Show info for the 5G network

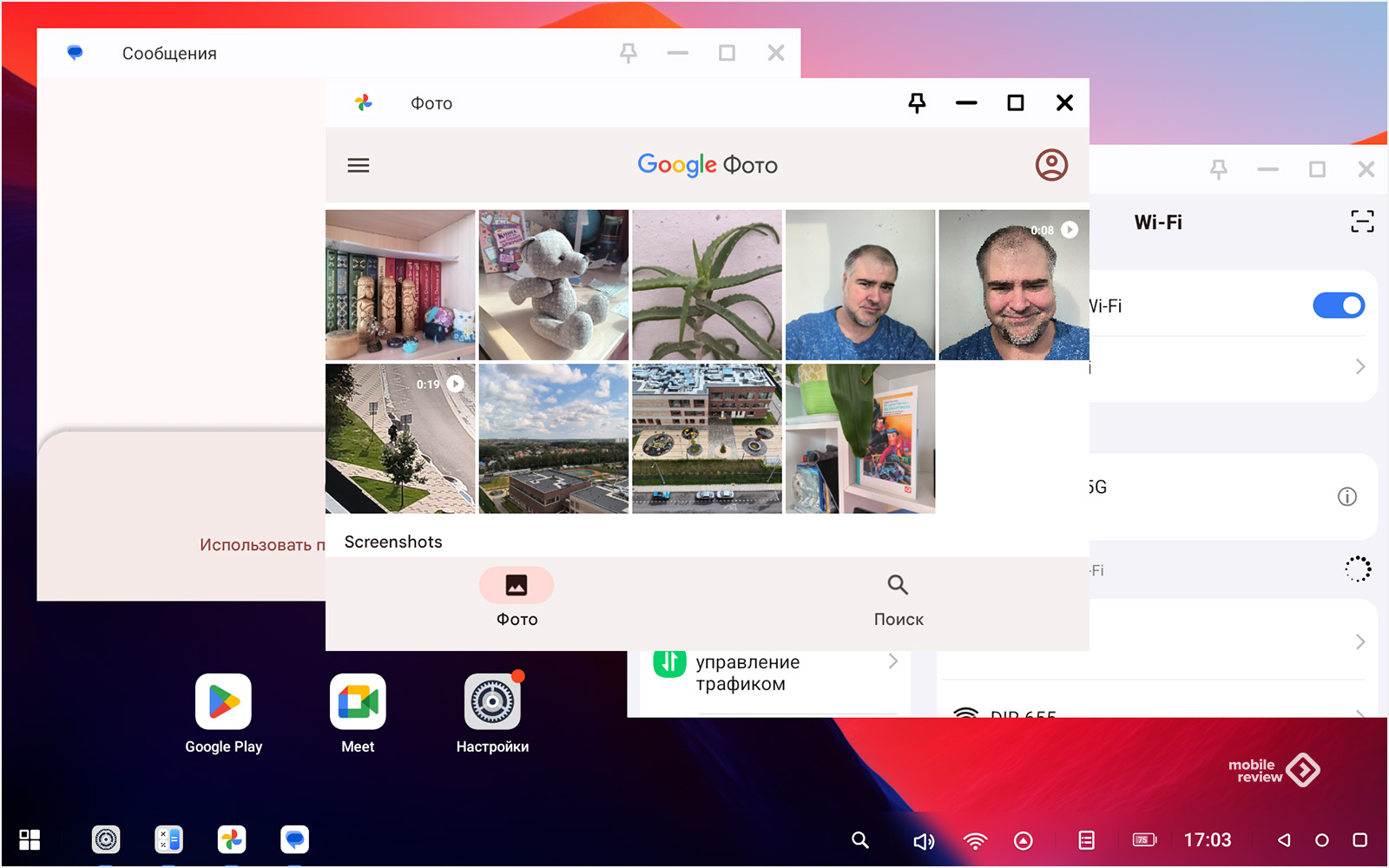click(1346, 496)
